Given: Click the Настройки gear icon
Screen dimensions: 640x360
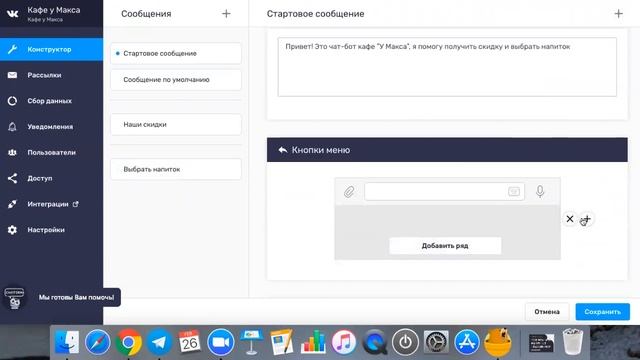Looking at the screenshot, I should pyautogui.click(x=12, y=230).
